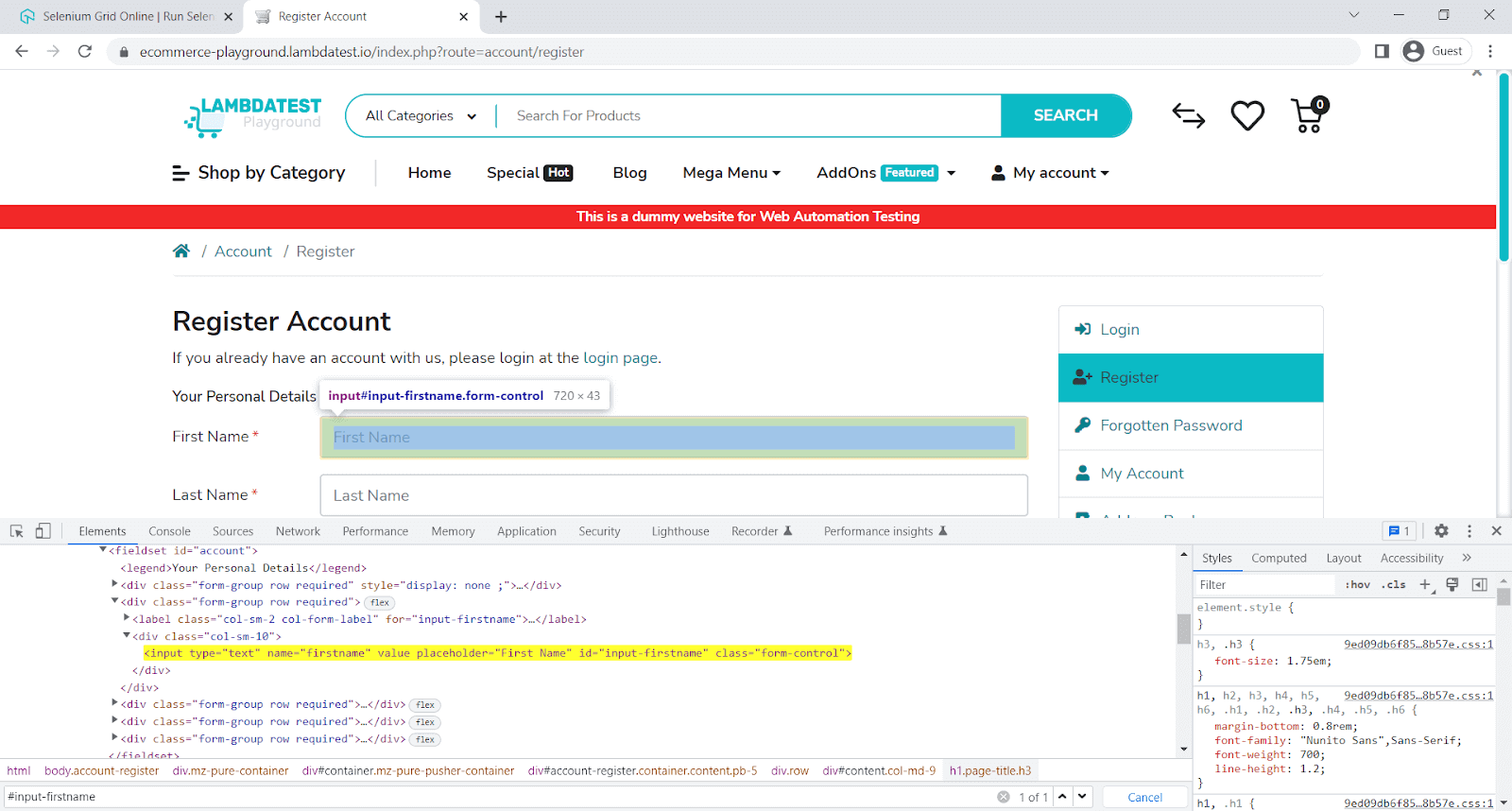This screenshot has width=1512, height=811.
Task: Click the Search For Products field
Action: [748, 115]
